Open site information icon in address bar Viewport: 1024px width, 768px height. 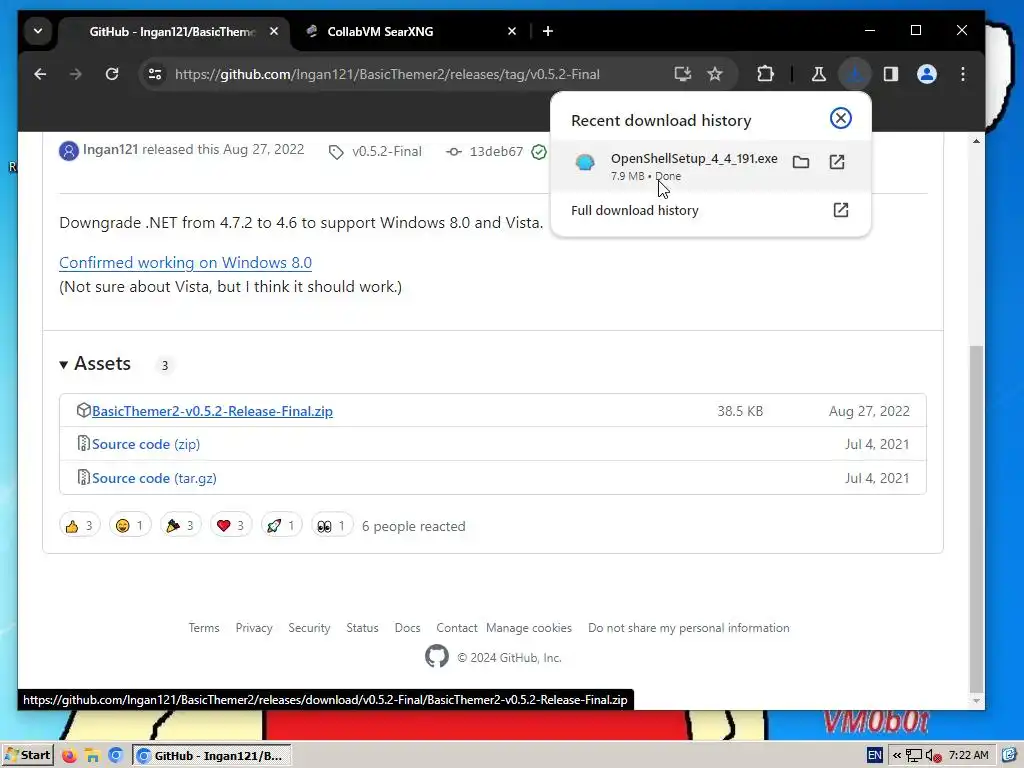[155, 74]
